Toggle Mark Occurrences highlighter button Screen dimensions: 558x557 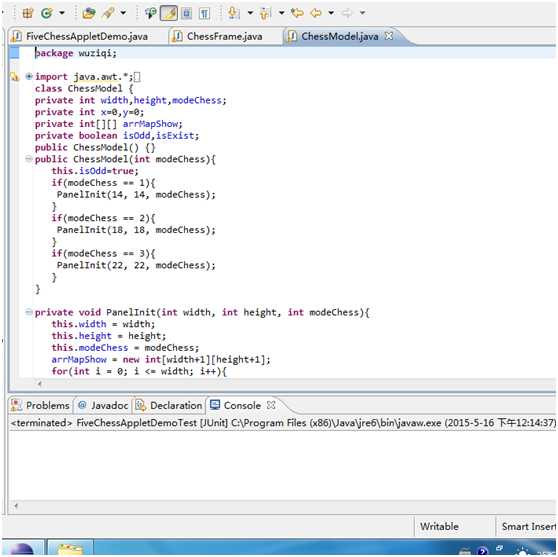coord(169,14)
